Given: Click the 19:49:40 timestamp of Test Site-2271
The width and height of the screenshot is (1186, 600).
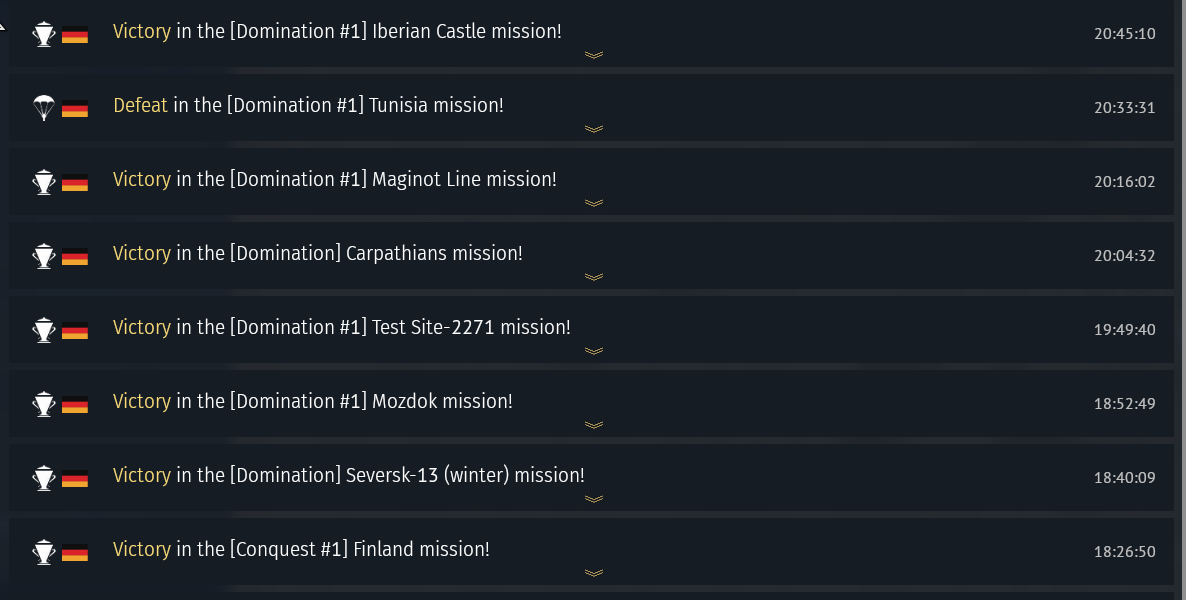Looking at the screenshot, I should 1124,329.
